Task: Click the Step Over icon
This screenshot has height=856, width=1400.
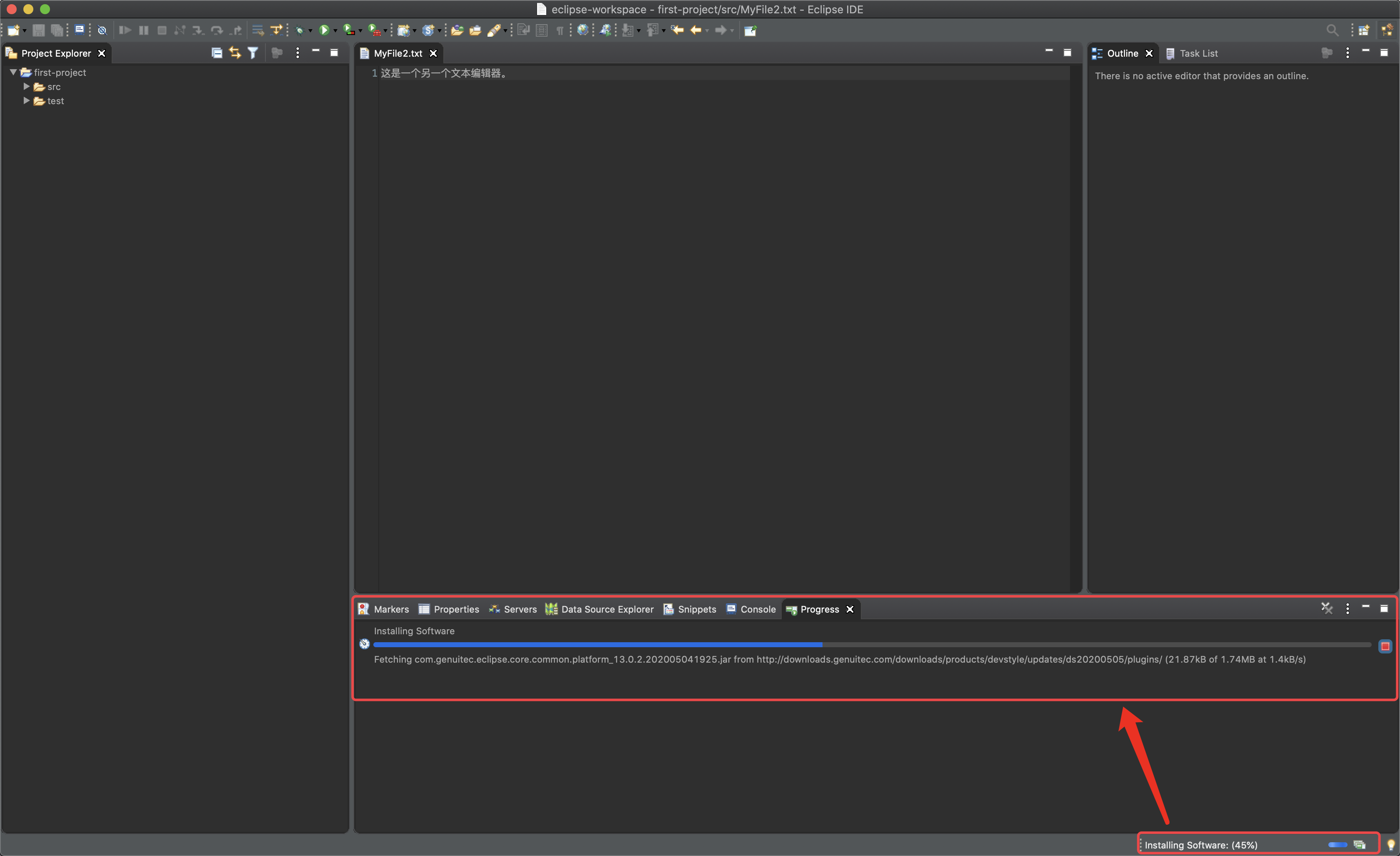Action: pyautogui.click(x=217, y=30)
